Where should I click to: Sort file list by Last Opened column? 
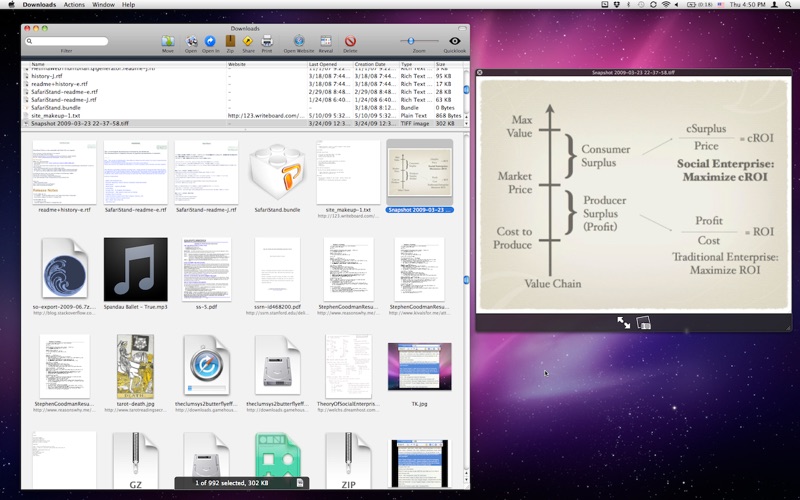point(322,64)
